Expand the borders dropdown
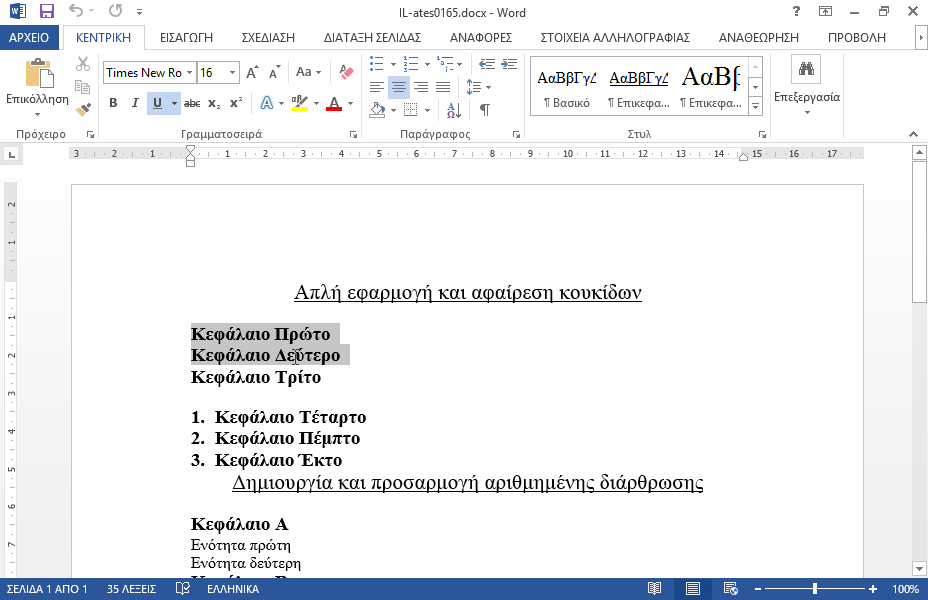 pos(427,110)
